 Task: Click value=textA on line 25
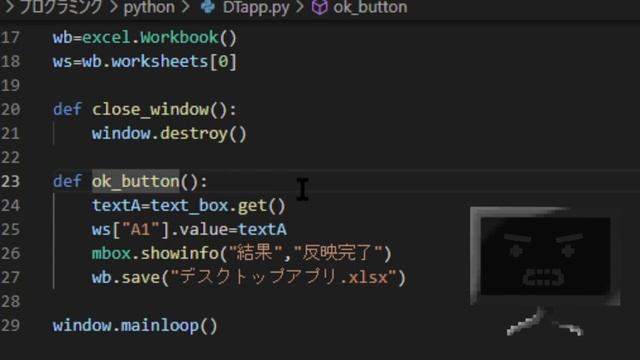point(233,229)
